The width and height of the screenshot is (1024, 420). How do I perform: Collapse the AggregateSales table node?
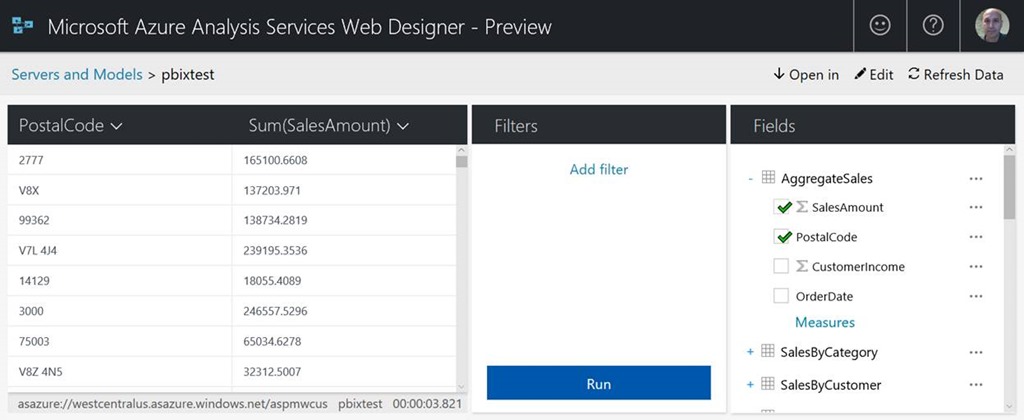[x=750, y=179]
